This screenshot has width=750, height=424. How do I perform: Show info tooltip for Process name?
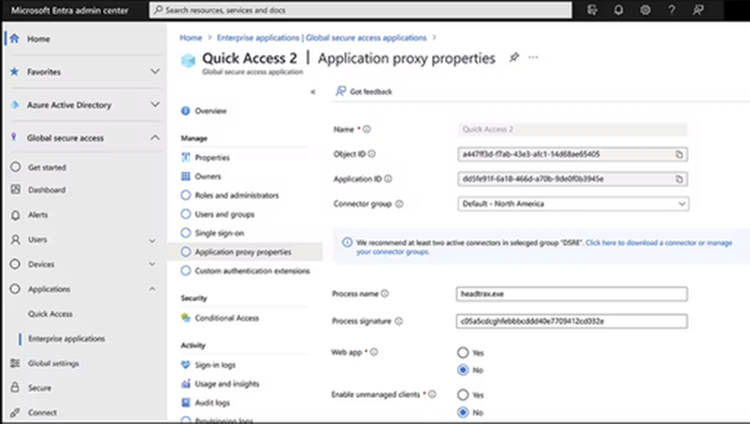pyautogui.click(x=385, y=293)
